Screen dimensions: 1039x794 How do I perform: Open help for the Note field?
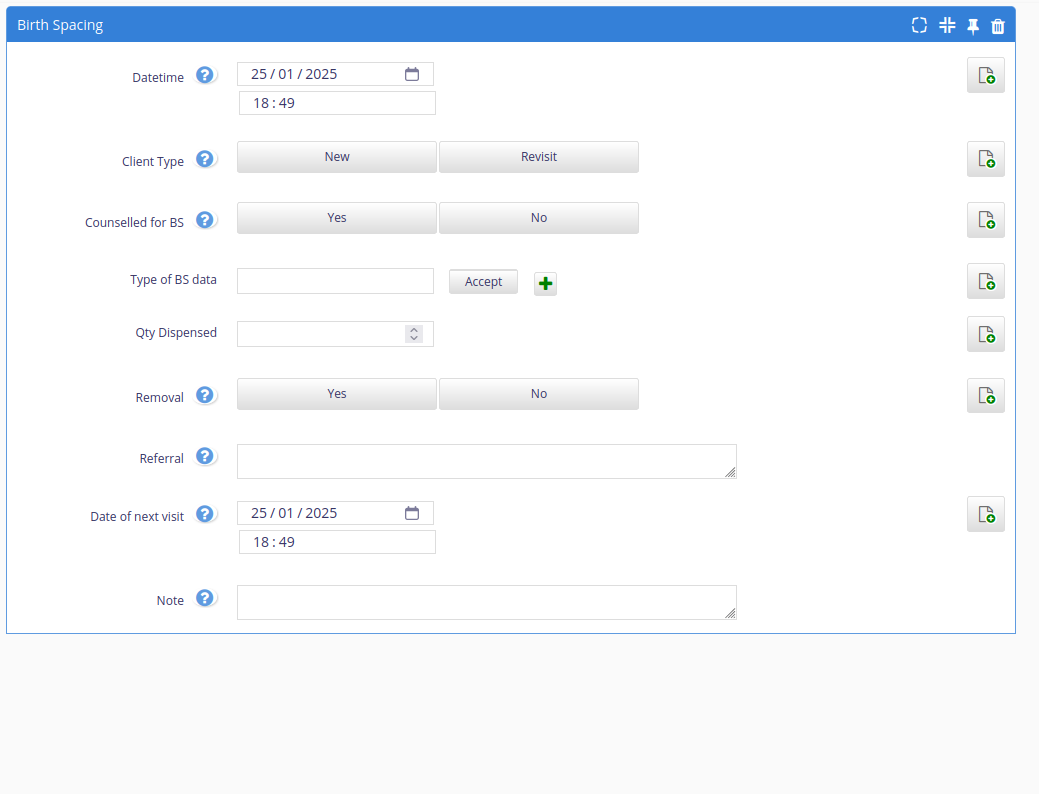(x=205, y=598)
